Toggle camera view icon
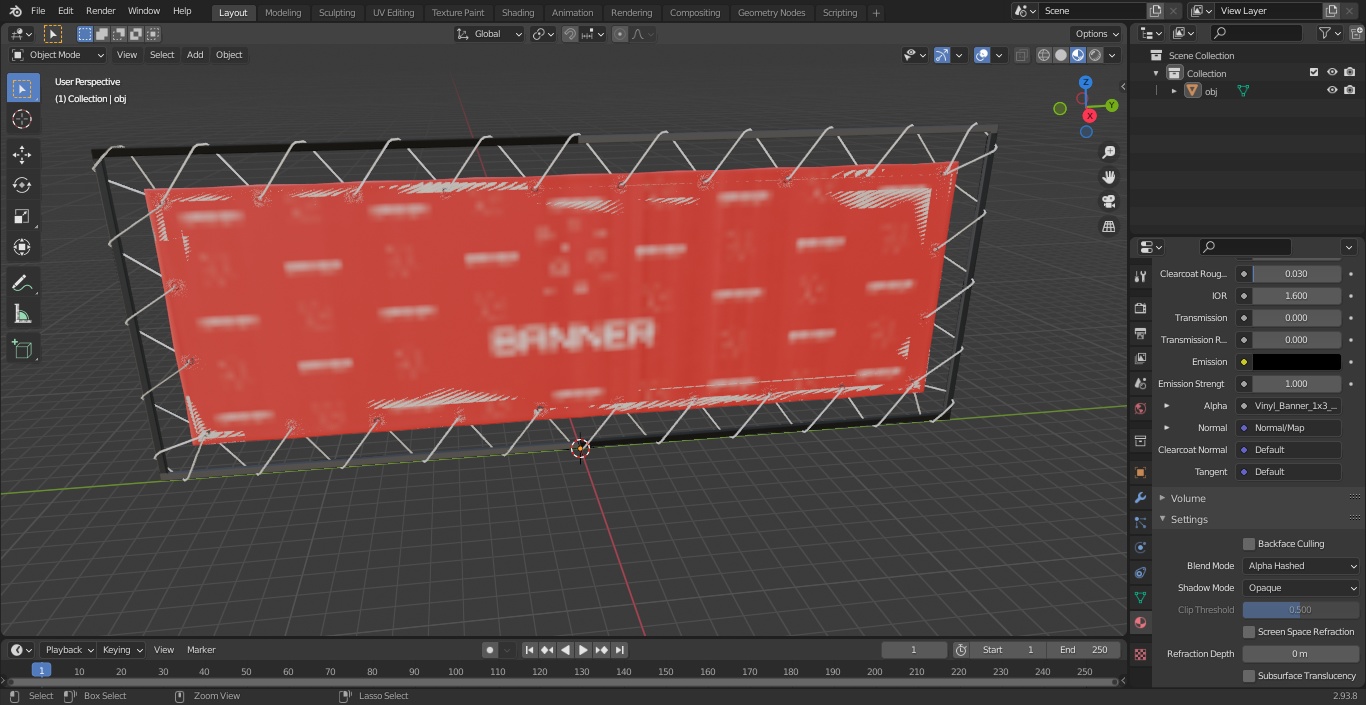 (1109, 202)
